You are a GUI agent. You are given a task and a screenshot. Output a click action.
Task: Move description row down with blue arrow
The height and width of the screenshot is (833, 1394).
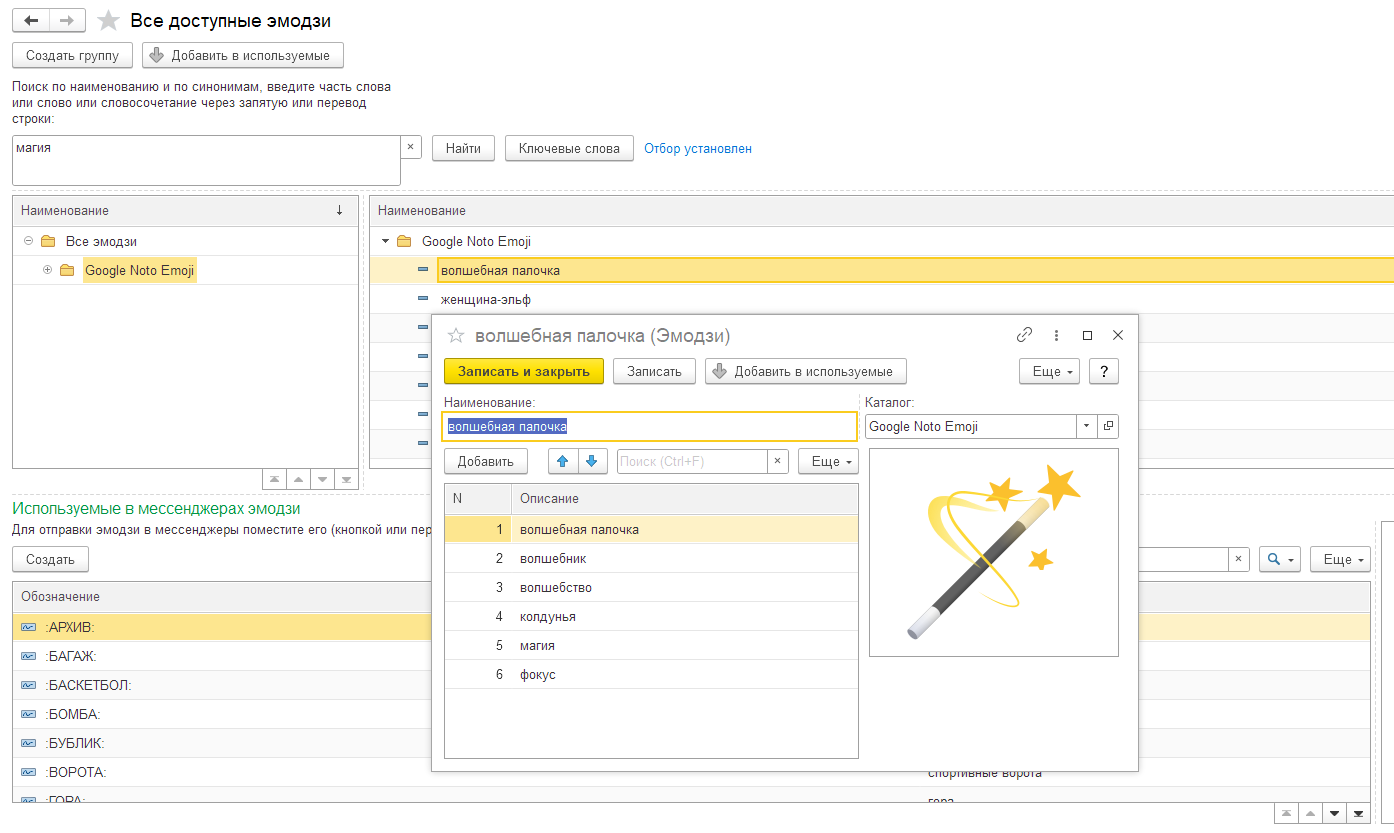pyautogui.click(x=592, y=461)
